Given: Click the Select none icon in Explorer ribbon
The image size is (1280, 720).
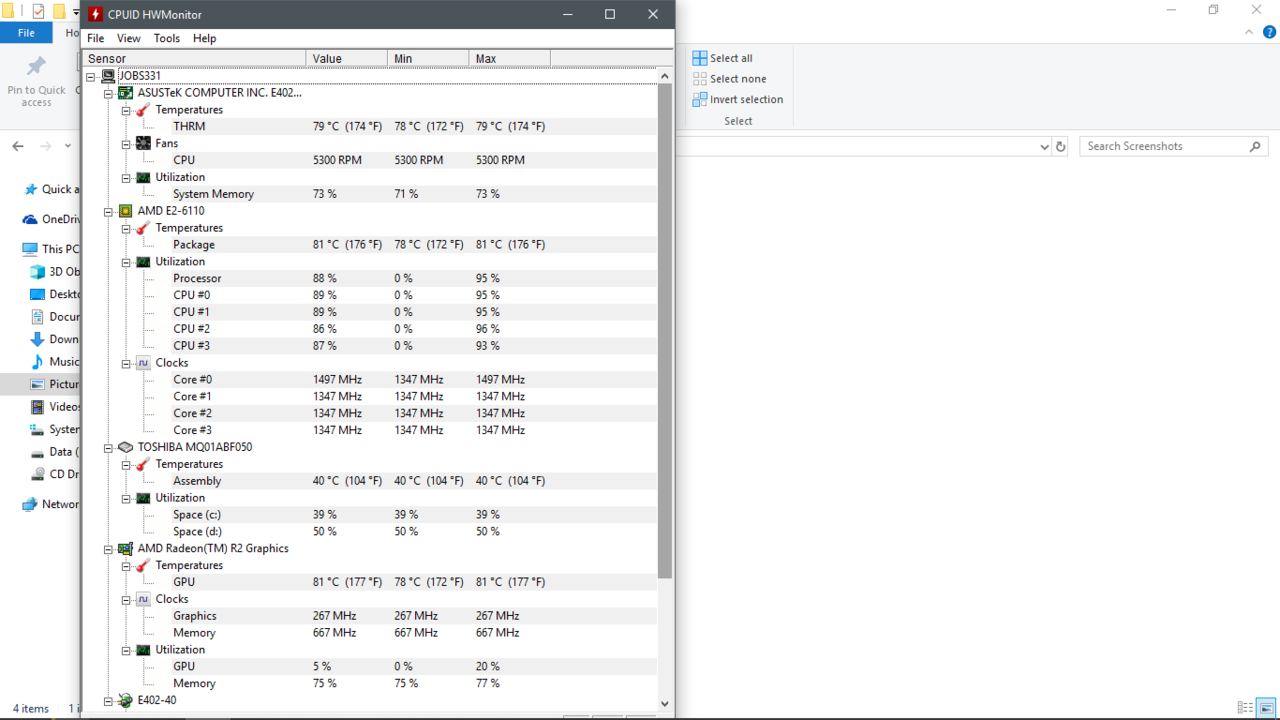Looking at the screenshot, I should pyautogui.click(x=700, y=79).
